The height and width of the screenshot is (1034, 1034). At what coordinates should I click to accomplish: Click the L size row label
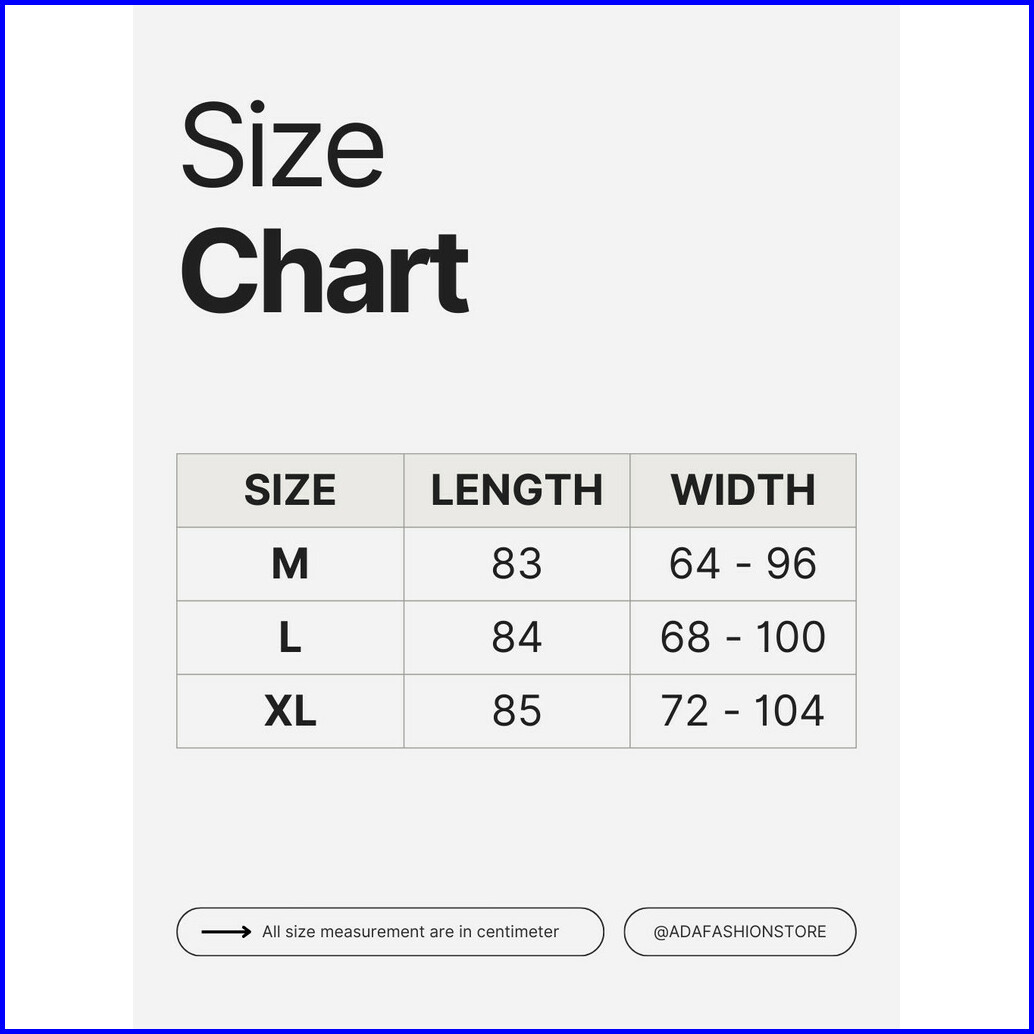pyautogui.click(x=290, y=638)
